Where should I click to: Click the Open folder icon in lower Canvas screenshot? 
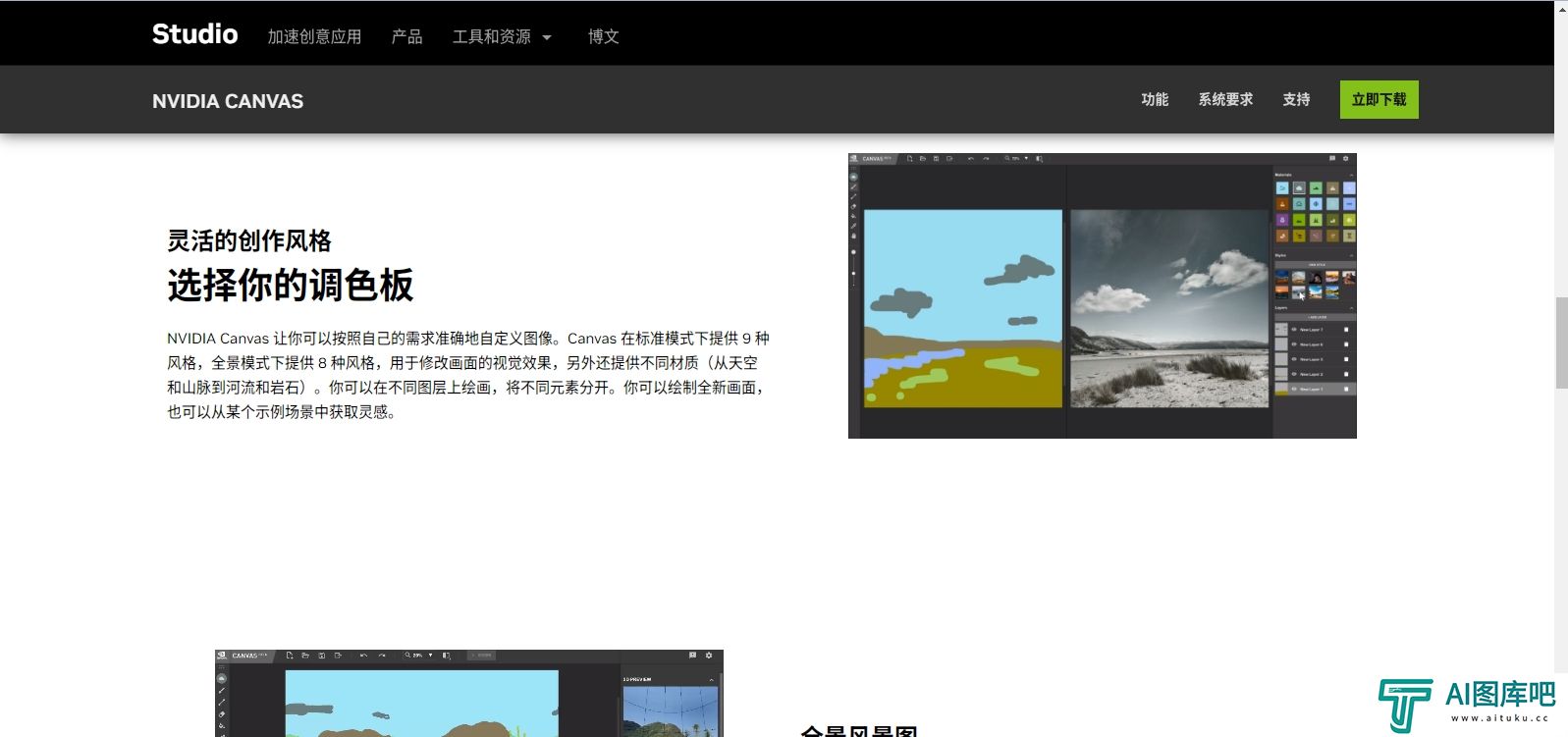click(305, 656)
